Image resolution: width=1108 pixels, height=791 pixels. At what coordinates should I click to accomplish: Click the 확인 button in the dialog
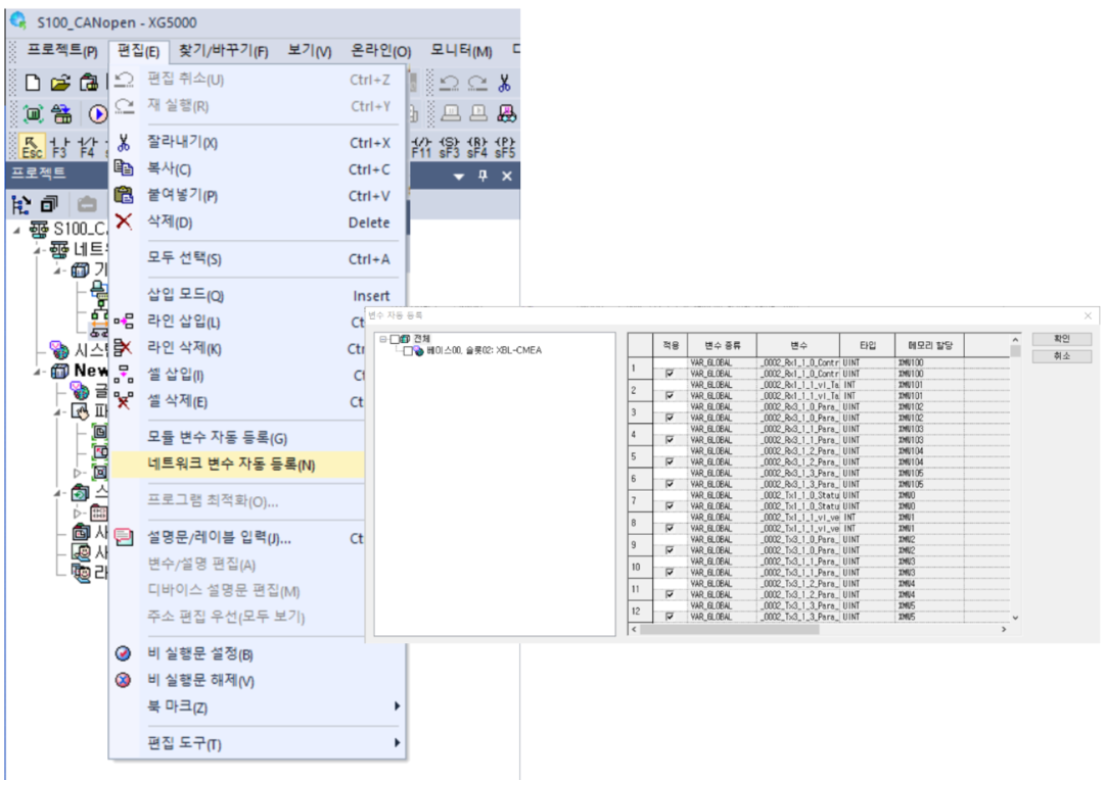(x=1062, y=339)
